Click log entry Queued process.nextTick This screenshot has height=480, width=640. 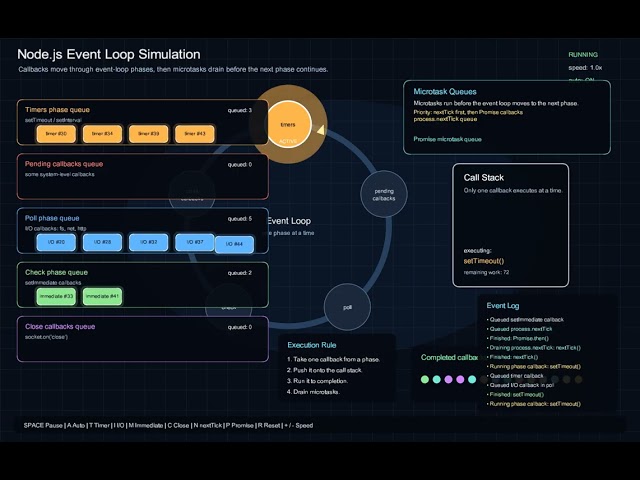[520, 329]
